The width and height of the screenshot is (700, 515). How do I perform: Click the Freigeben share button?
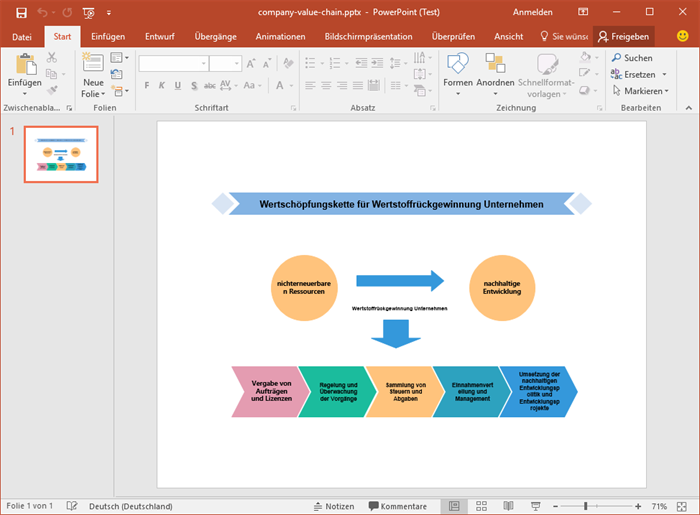(623, 36)
